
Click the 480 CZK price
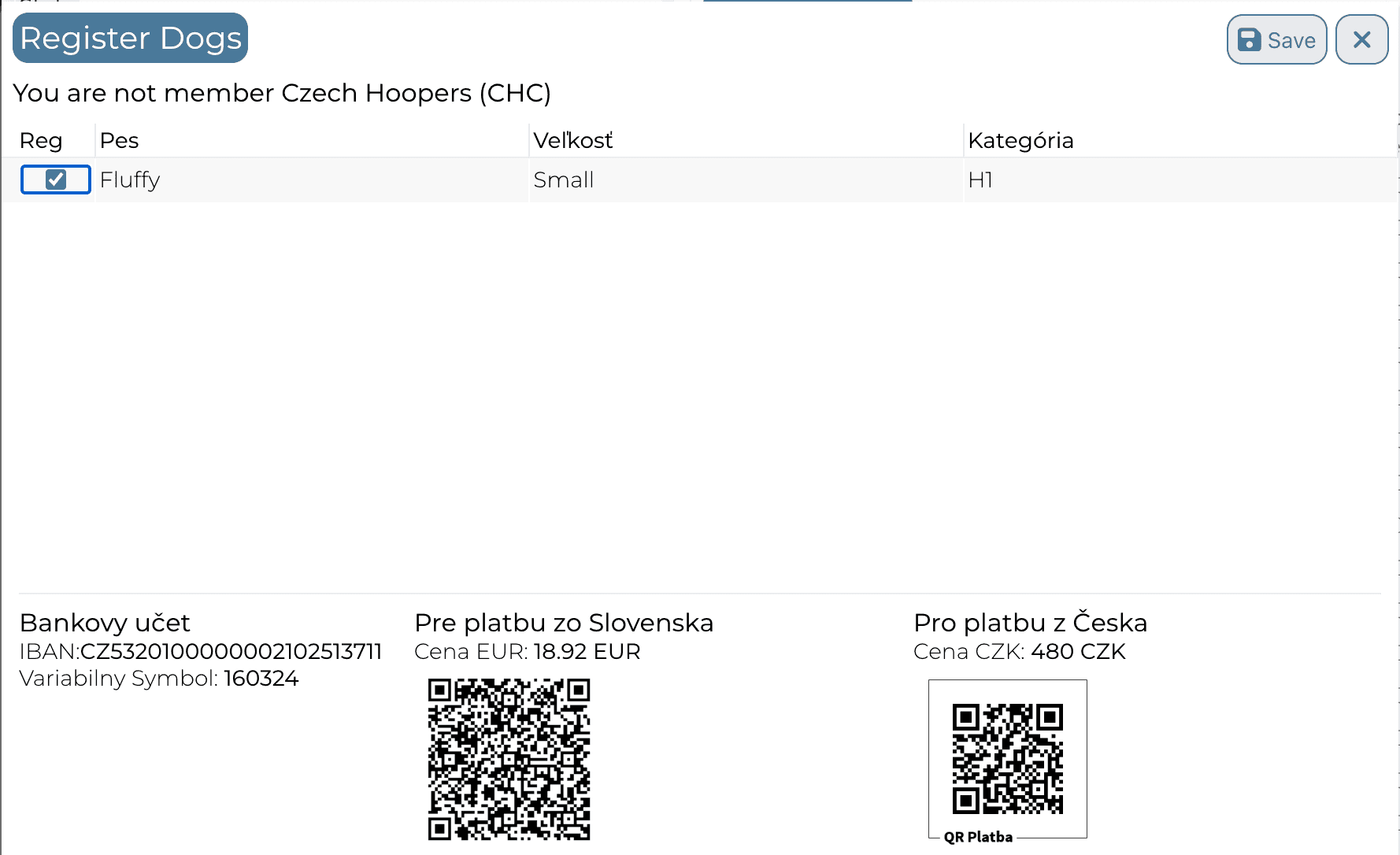[x=1078, y=652]
